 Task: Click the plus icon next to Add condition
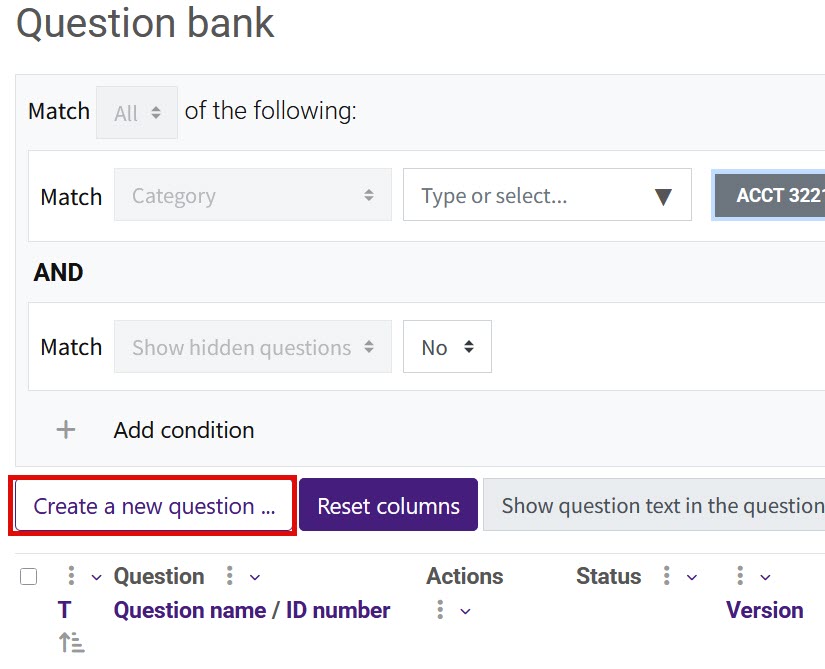(x=65, y=430)
